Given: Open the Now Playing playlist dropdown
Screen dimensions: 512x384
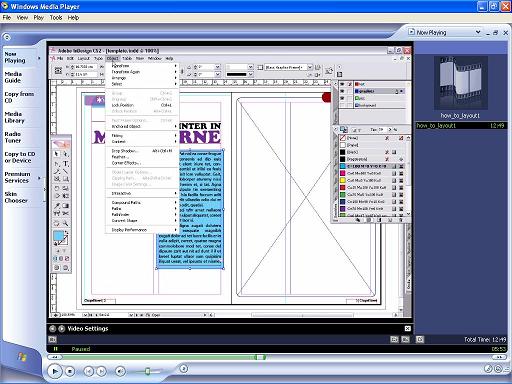Looking at the screenshot, I should click(x=478, y=32).
